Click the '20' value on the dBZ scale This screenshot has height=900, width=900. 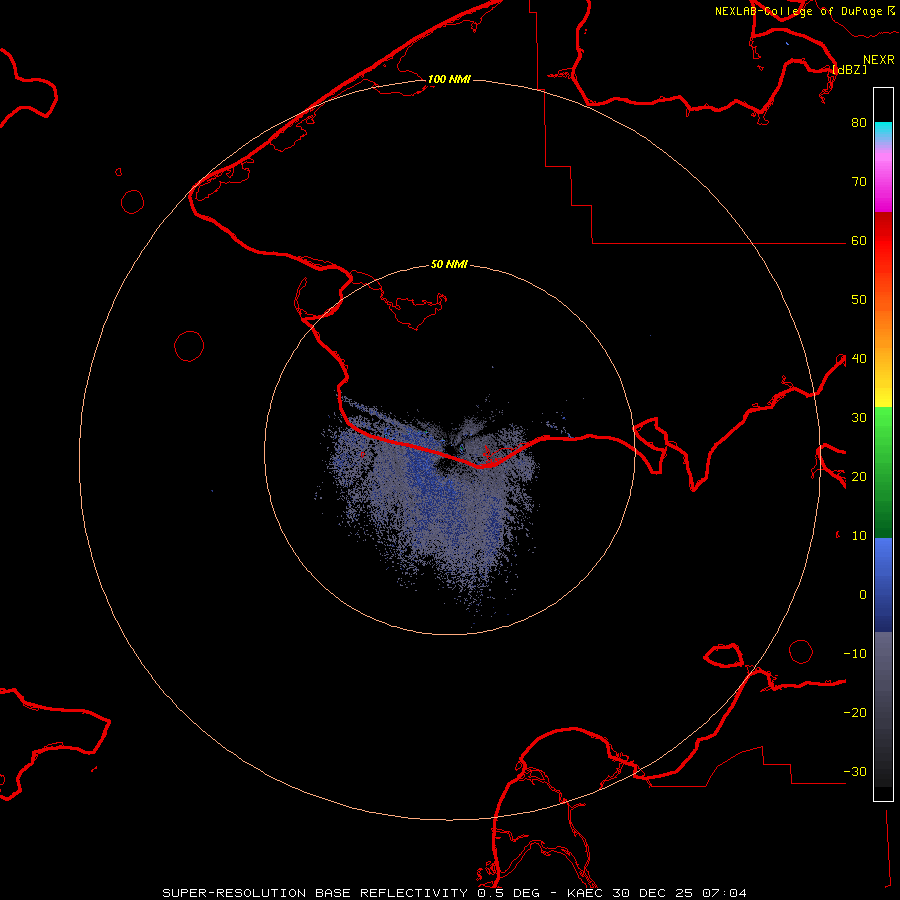tap(859, 477)
